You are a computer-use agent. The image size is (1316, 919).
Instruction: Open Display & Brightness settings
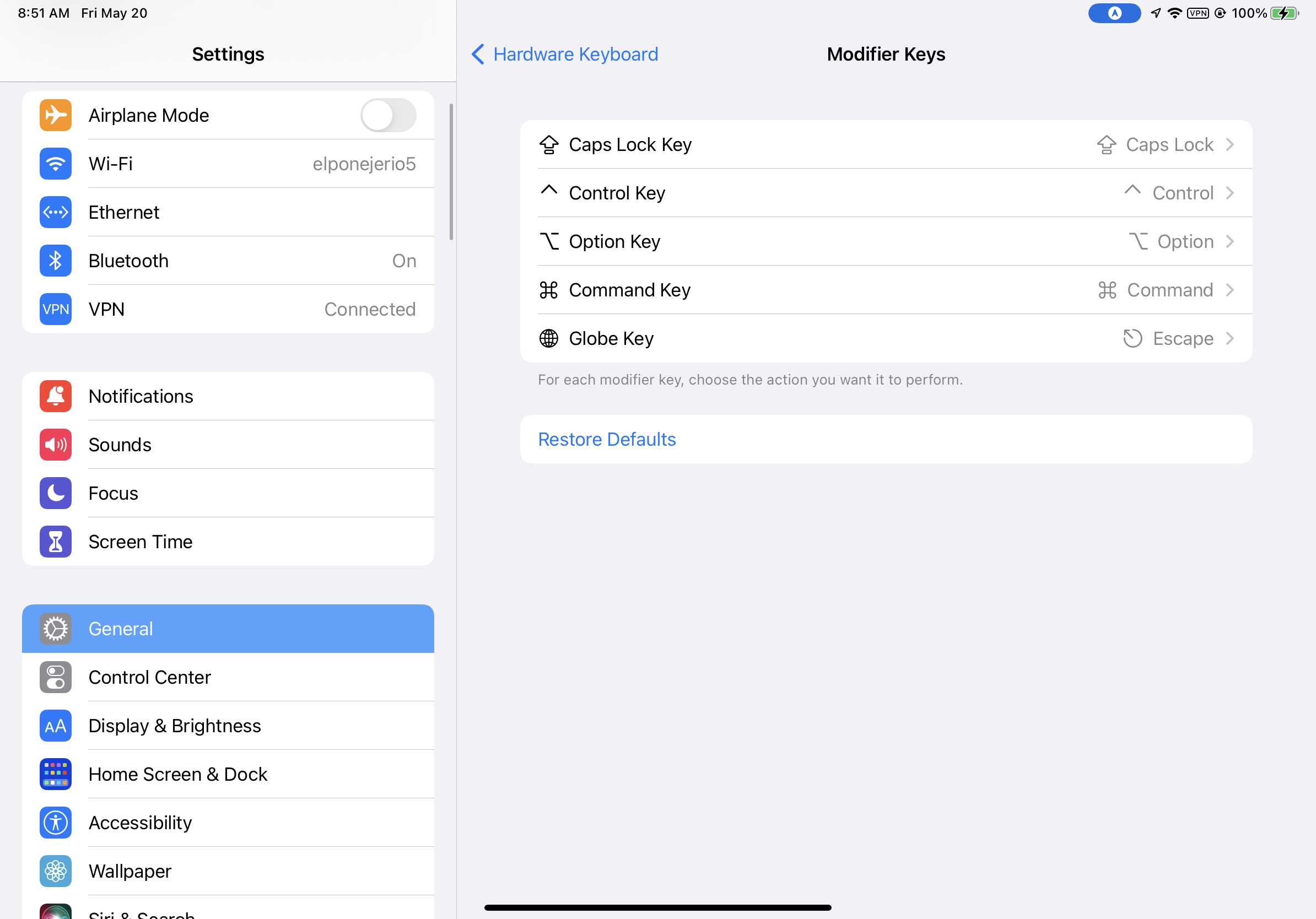228,726
